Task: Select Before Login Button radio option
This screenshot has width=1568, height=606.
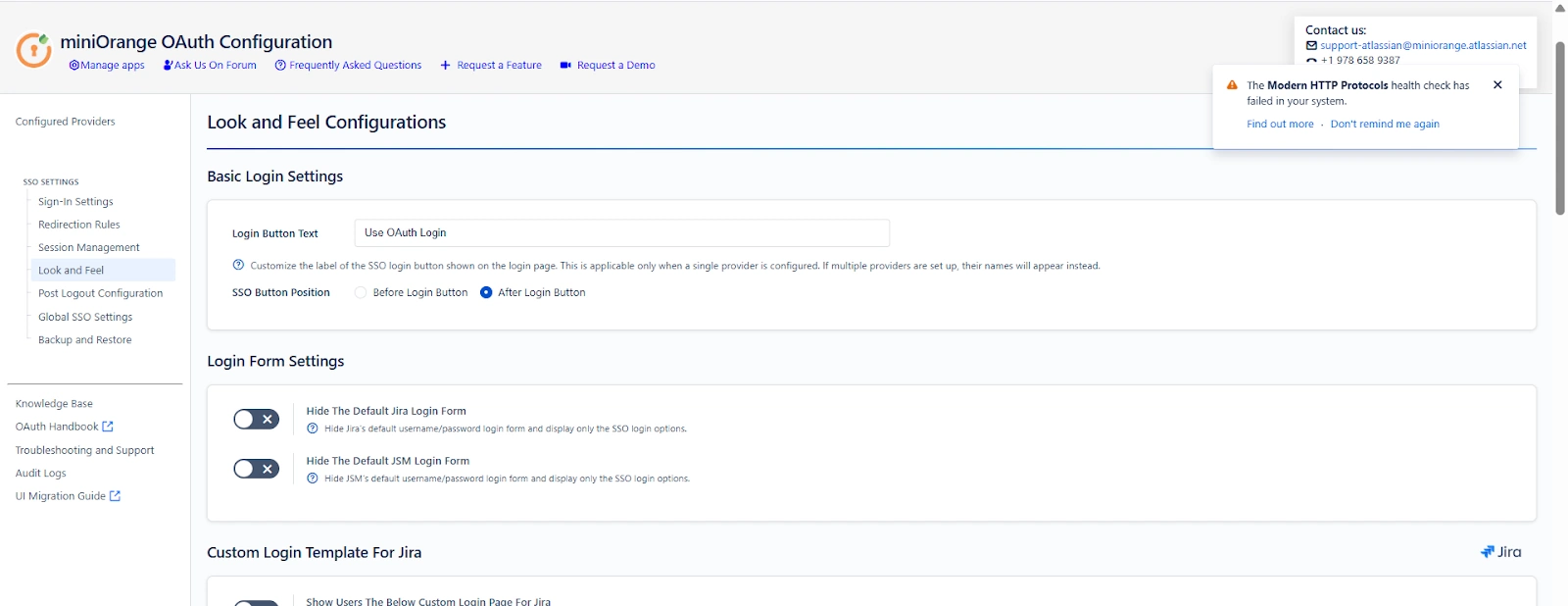Action: [361, 292]
